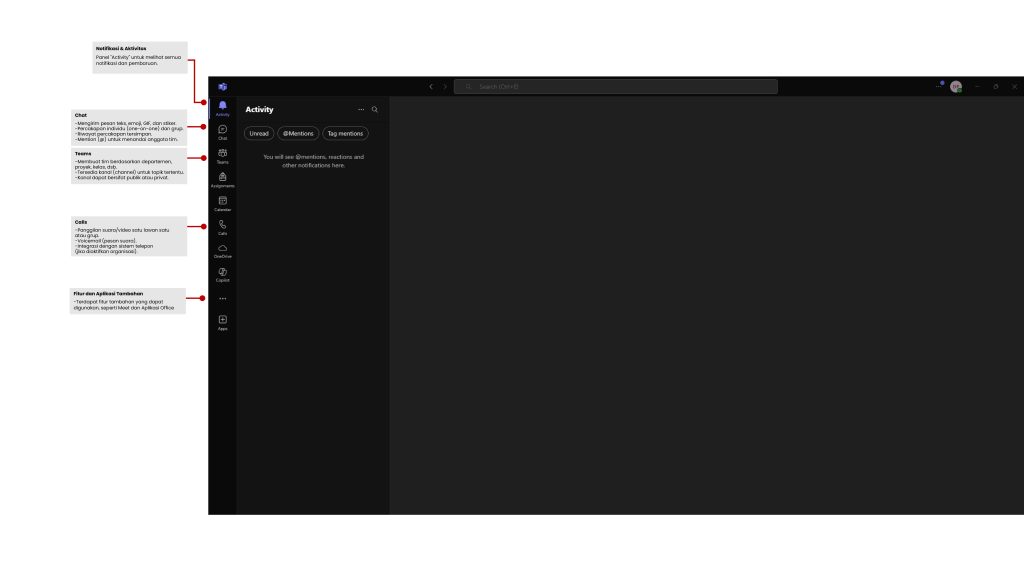1024x576 pixels.
Task: Toggle the @Mentions filter pill
Action: coord(298,133)
